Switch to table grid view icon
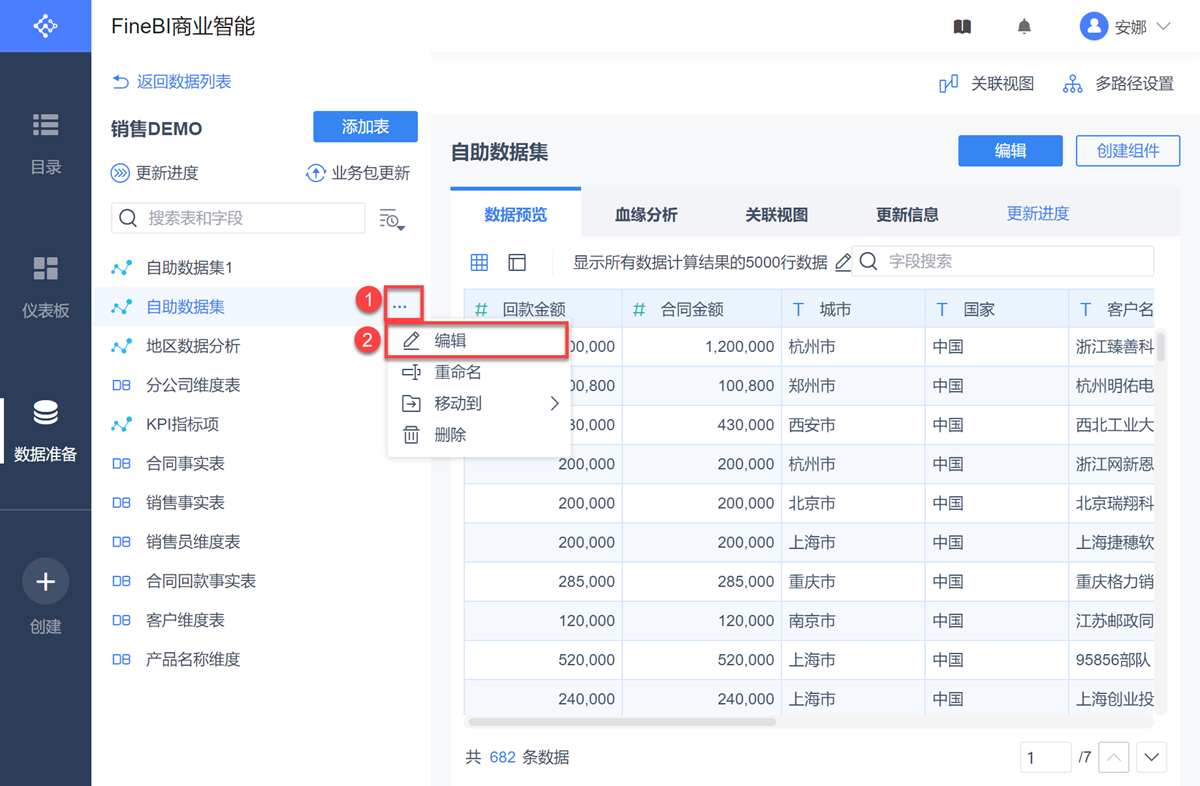This screenshot has height=786, width=1200. [480, 262]
